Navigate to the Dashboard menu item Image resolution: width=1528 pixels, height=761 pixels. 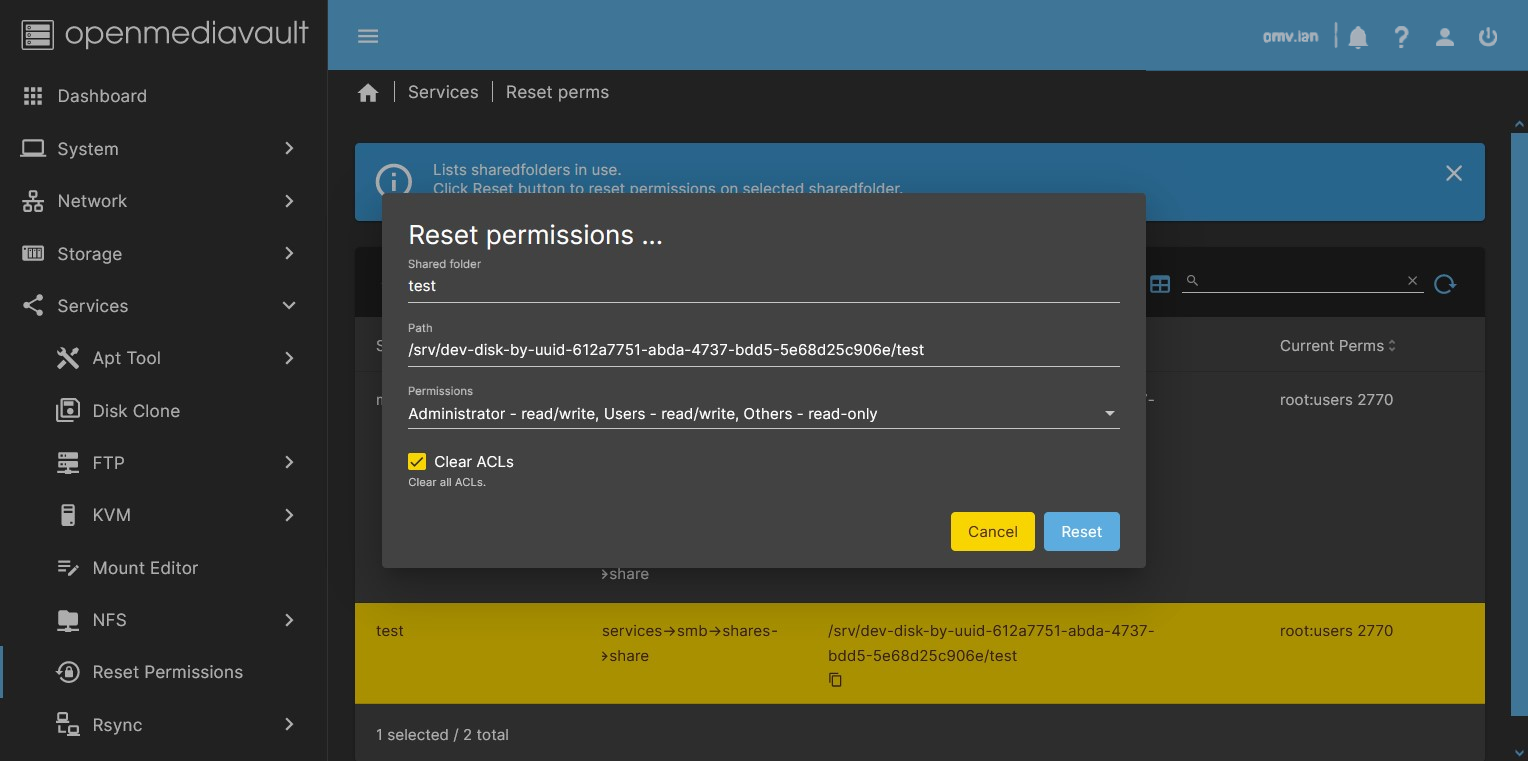pyautogui.click(x=100, y=95)
